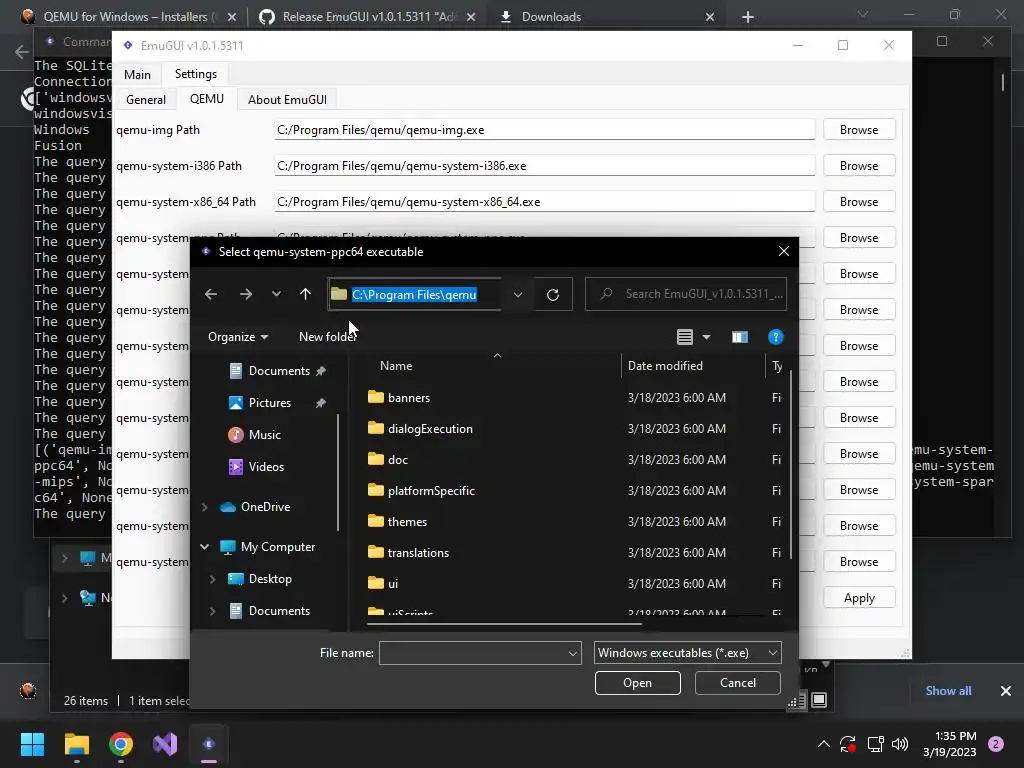
Task: Click the File name input box
Action: click(x=473, y=653)
